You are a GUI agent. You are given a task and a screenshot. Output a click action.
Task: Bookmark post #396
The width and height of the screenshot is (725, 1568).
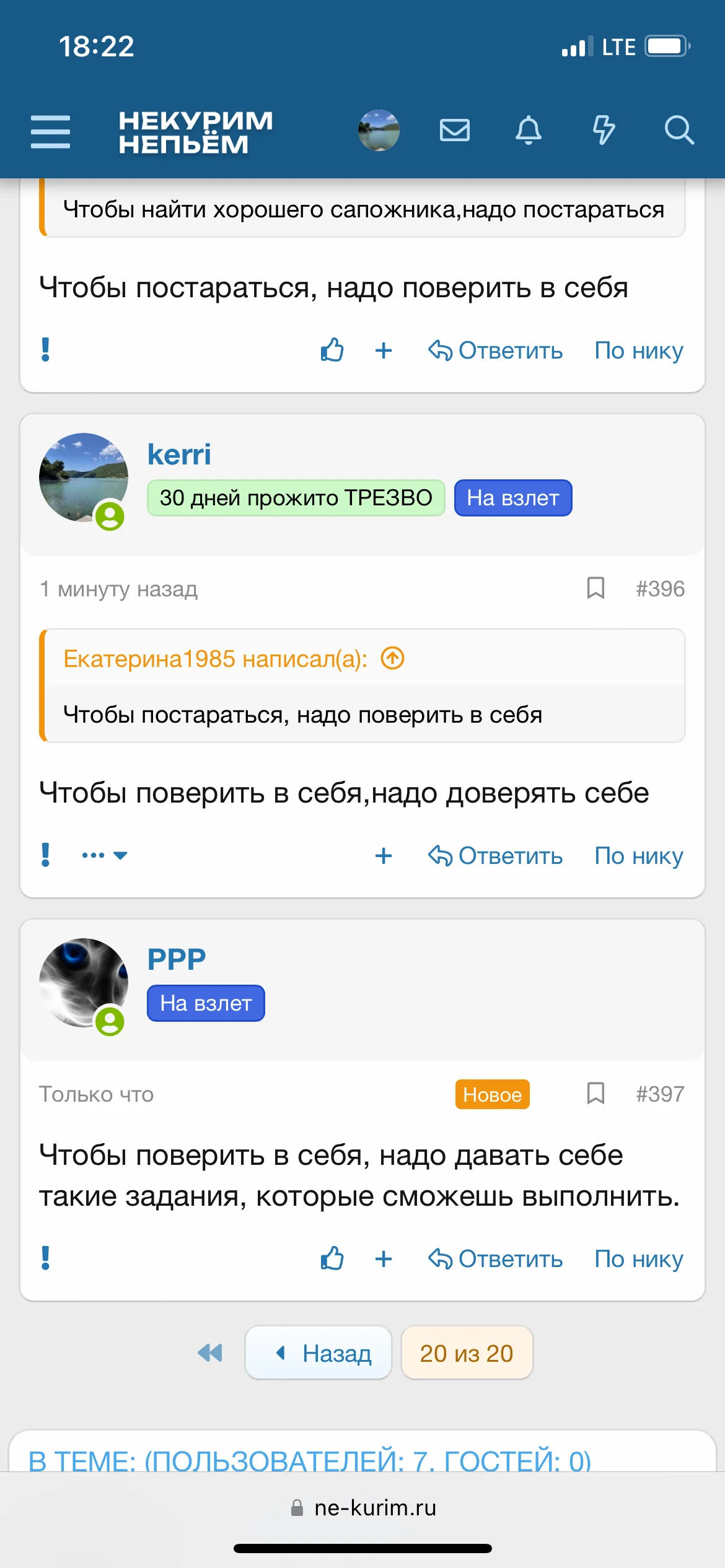point(595,588)
